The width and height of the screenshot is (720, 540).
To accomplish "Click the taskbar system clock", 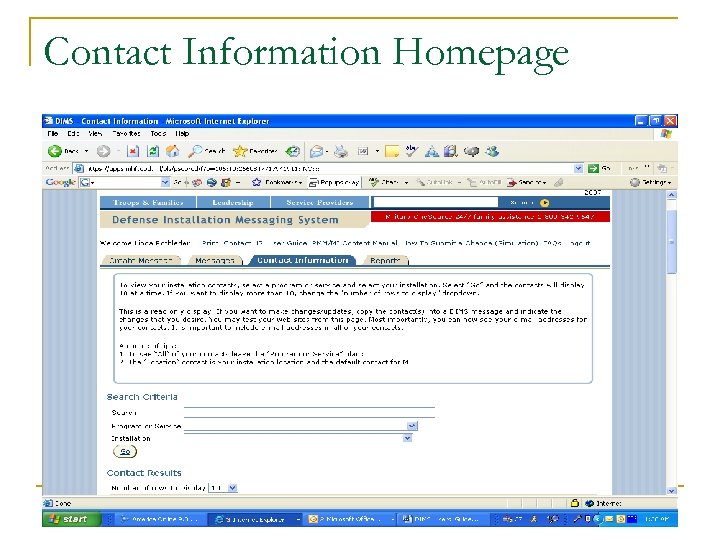I will click(657, 519).
